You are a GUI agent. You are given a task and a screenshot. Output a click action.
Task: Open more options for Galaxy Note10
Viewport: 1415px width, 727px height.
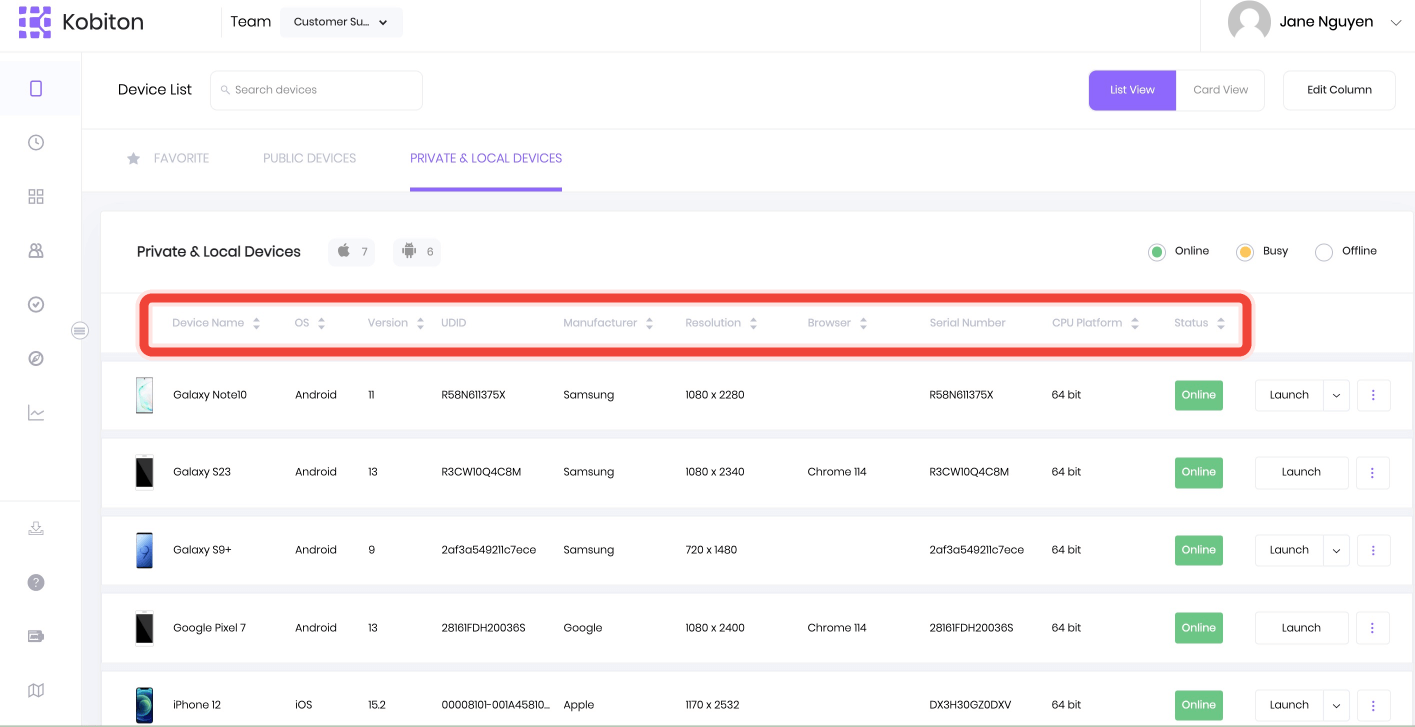(1373, 395)
